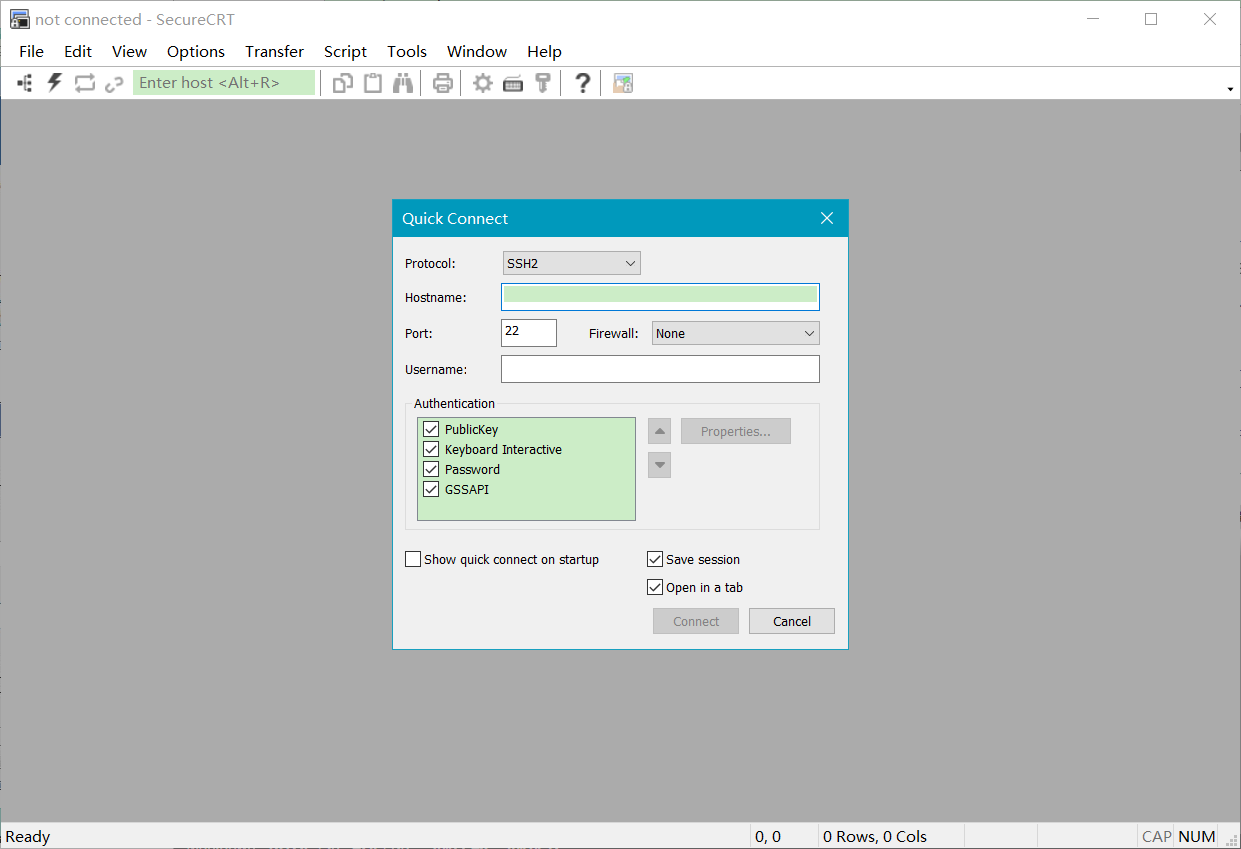Uncheck the GSSAPI authentication checkbox
Image resolution: width=1241 pixels, height=849 pixels.
pyautogui.click(x=432, y=489)
